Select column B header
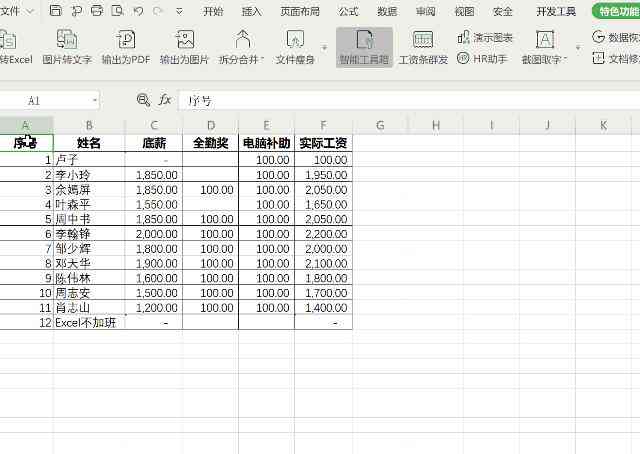Viewport: 640px width, 454px height. pos(89,125)
